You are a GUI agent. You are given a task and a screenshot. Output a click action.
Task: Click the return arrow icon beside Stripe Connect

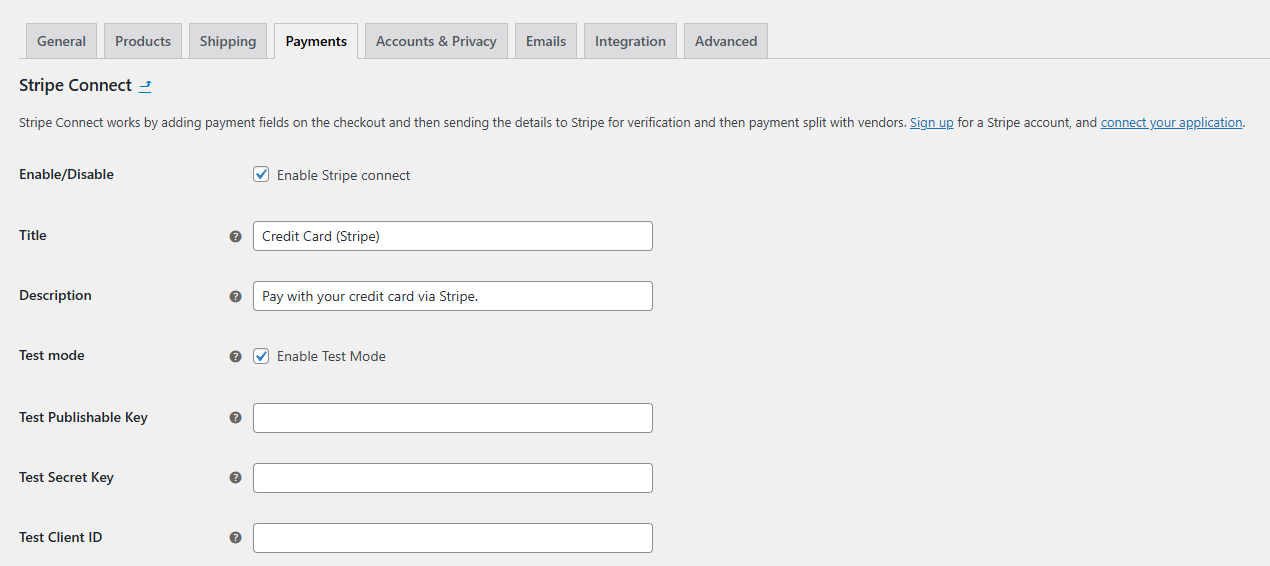pyautogui.click(x=145, y=86)
